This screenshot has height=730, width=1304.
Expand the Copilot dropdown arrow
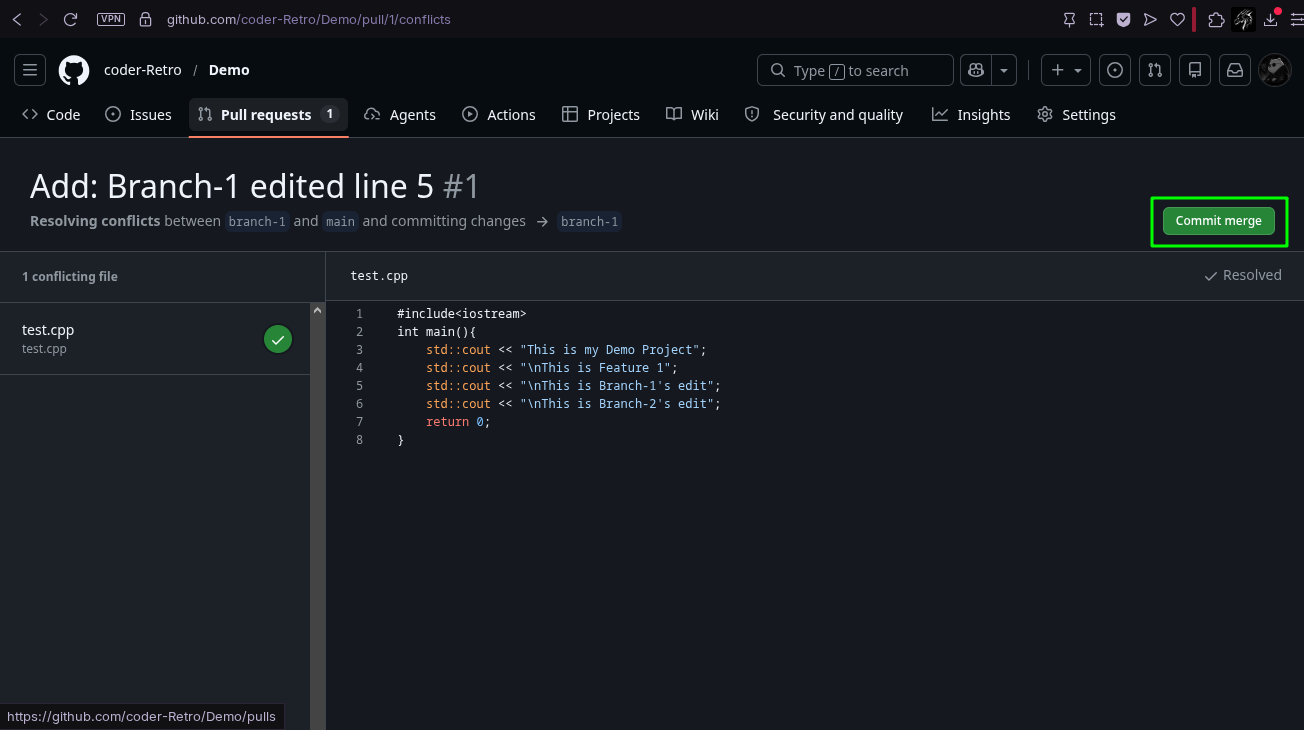coord(1005,70)
